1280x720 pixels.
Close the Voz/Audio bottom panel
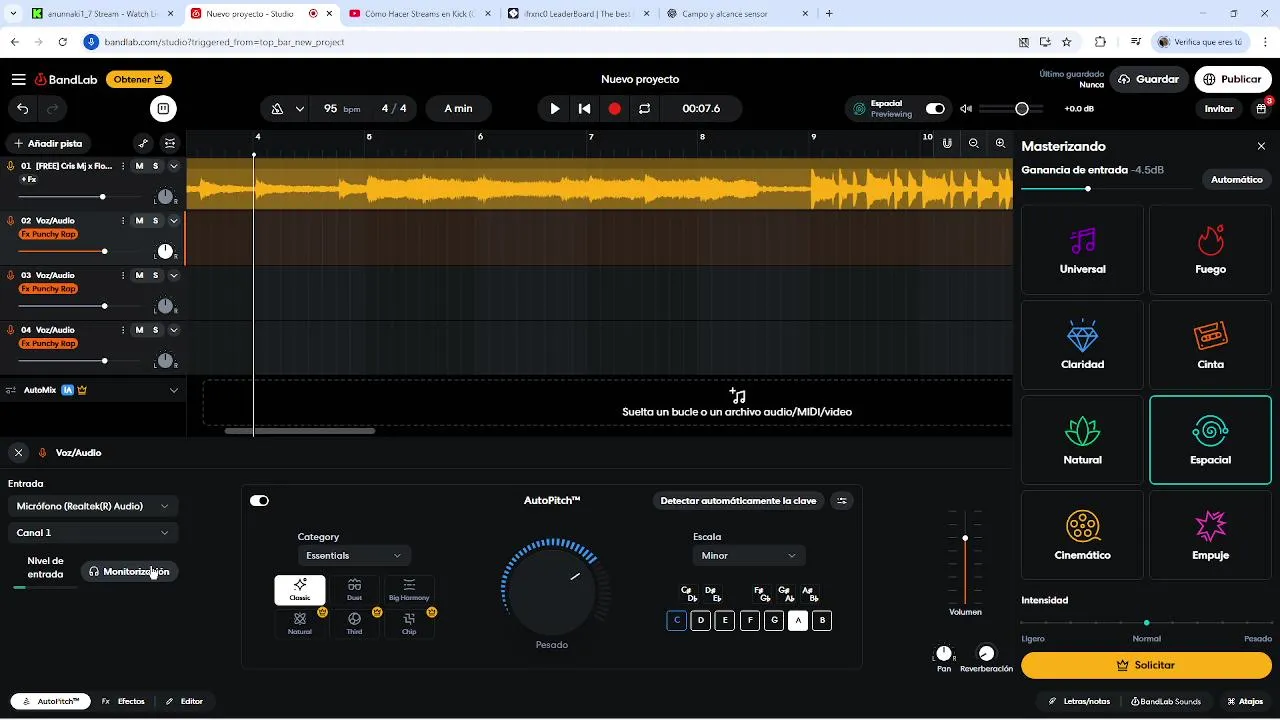pos(19,453)
